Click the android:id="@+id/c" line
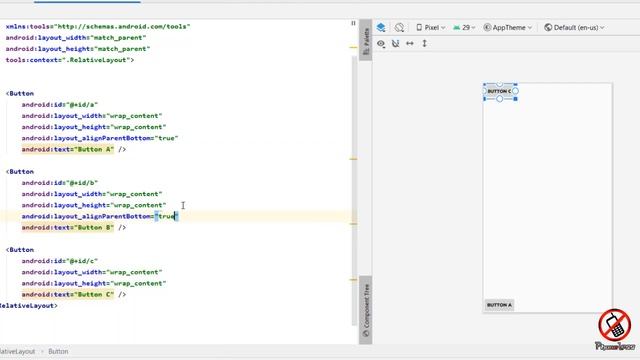 [60, 261]
